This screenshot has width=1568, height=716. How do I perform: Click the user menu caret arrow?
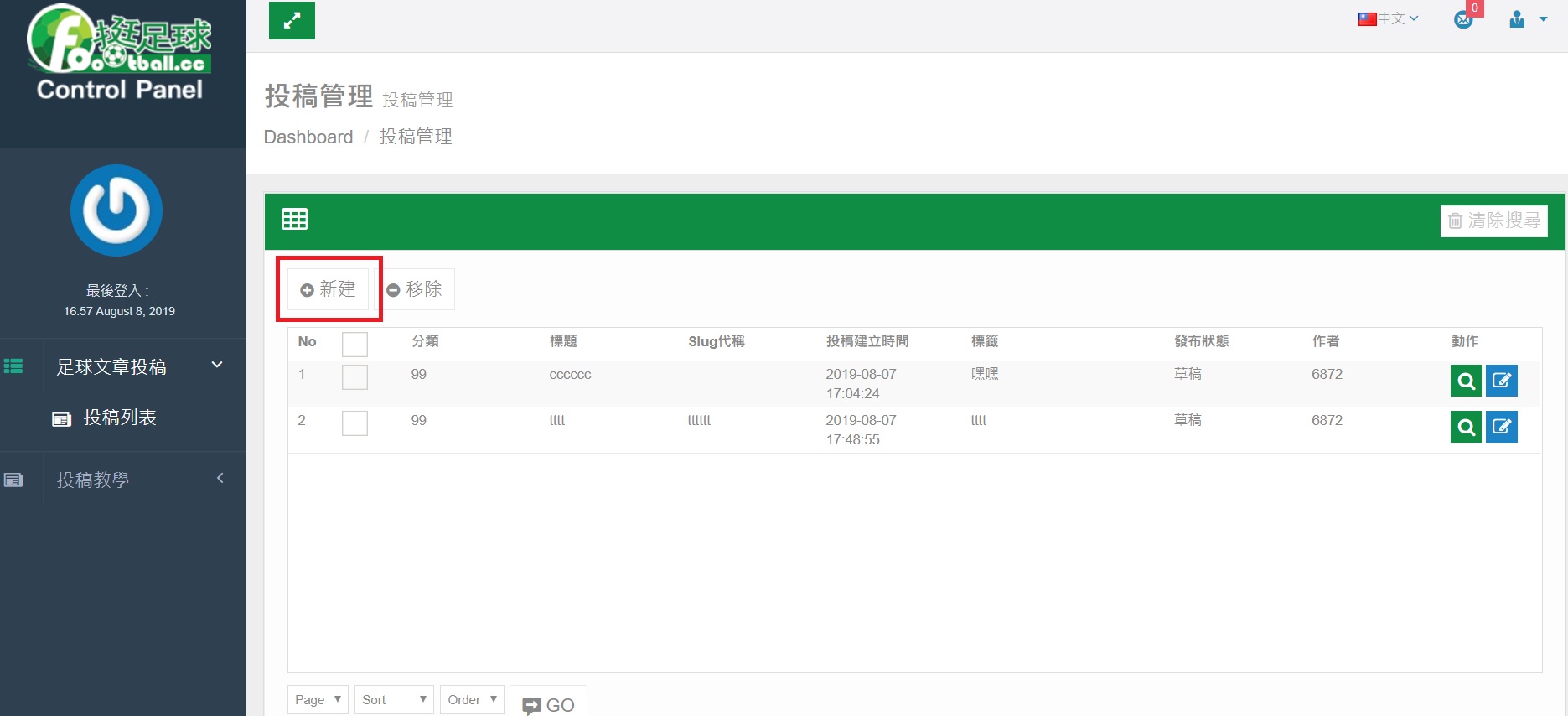tap(1543, 19)
